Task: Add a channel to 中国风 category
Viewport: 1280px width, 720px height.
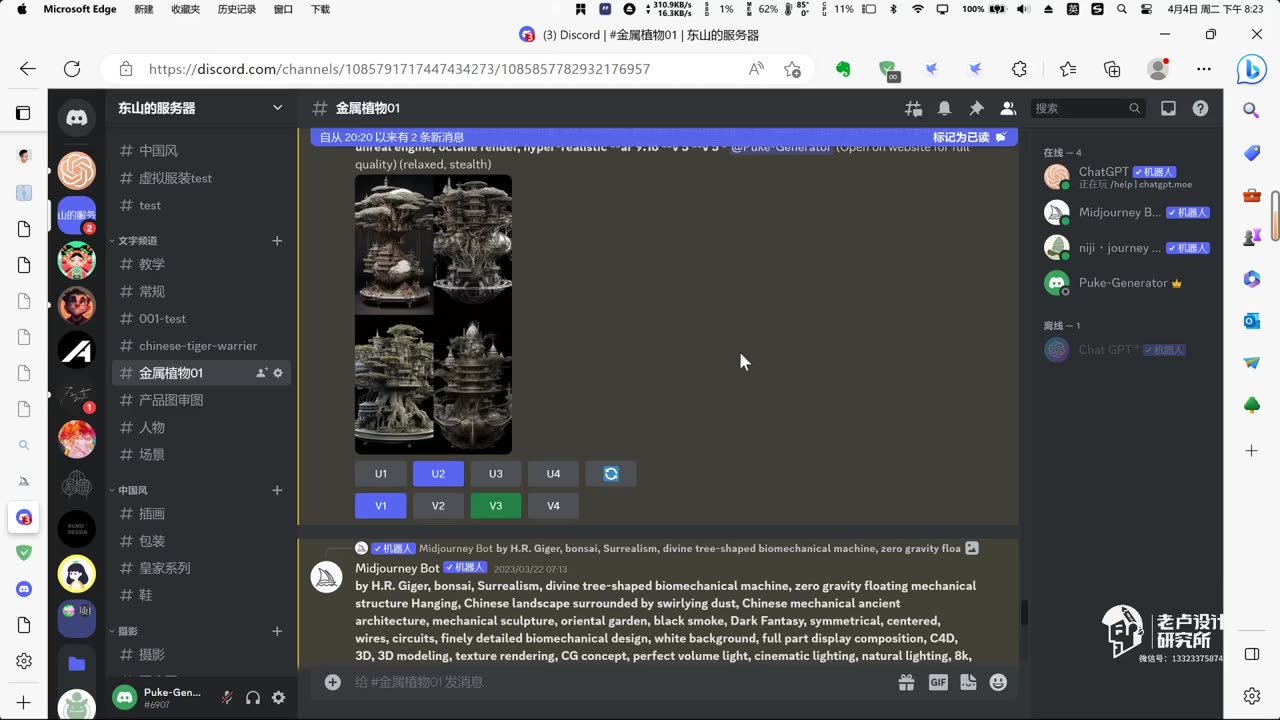Action: [x=277, y=490]
